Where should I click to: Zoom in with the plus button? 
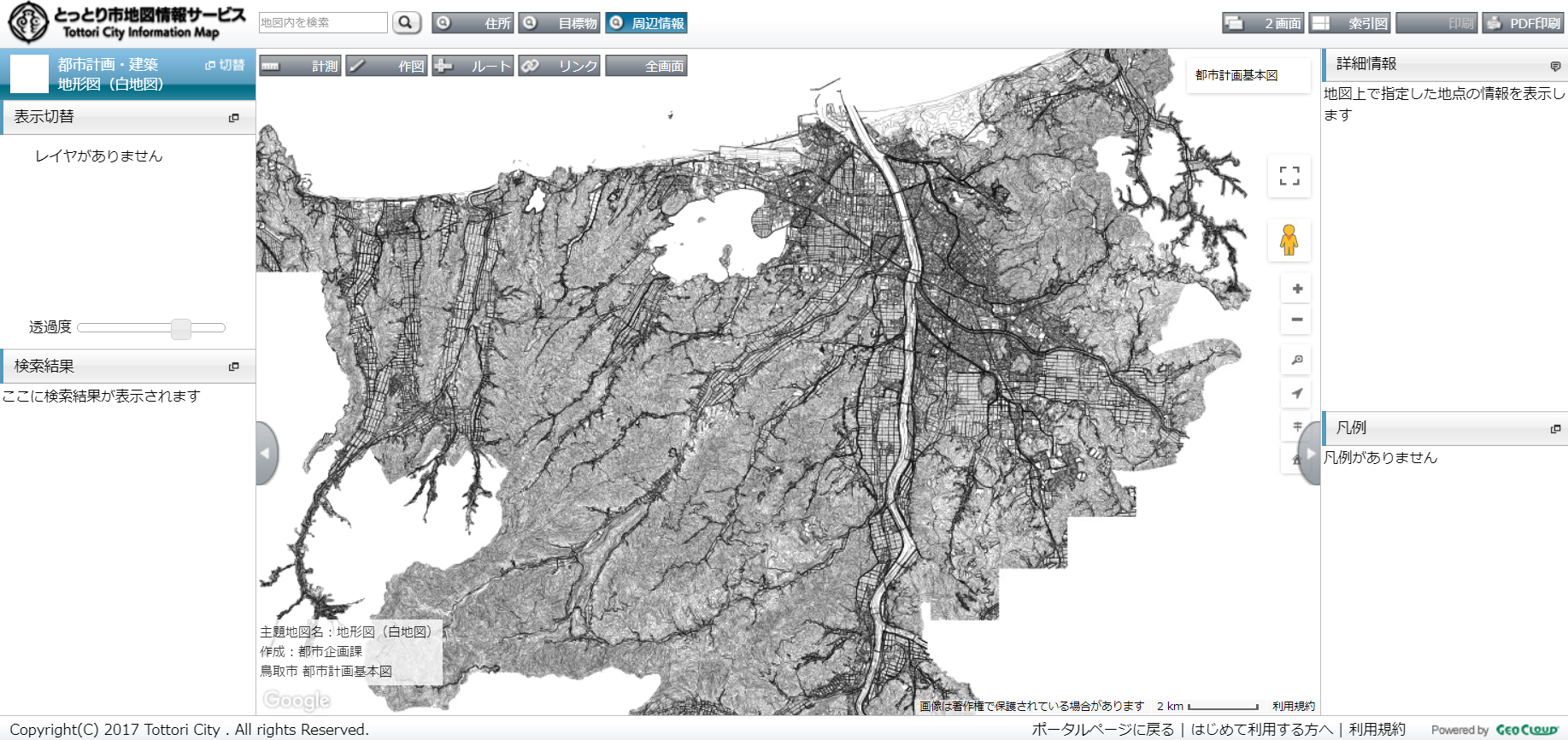click(1297, 289)
